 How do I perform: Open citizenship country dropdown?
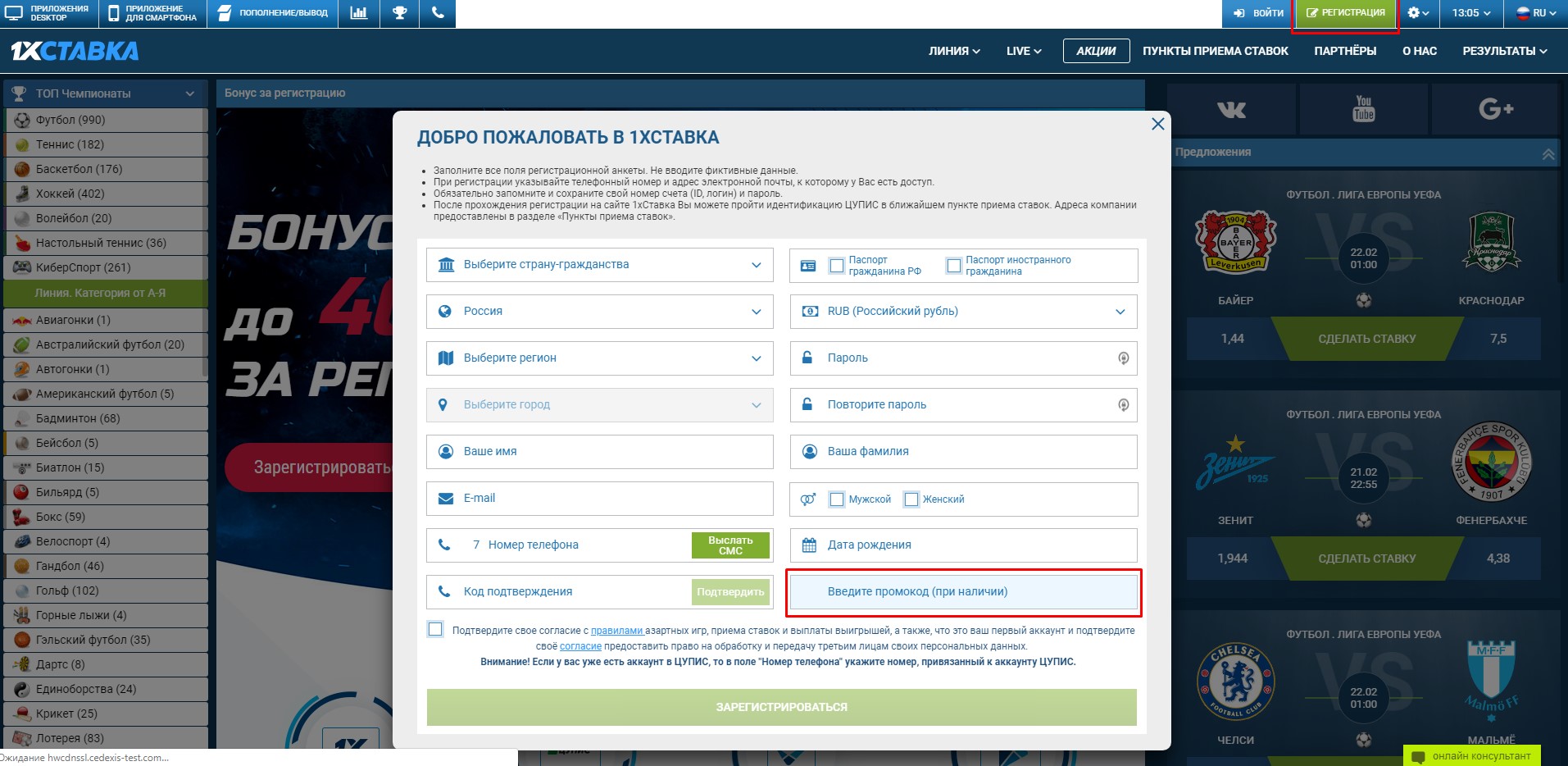coord(599,265)
